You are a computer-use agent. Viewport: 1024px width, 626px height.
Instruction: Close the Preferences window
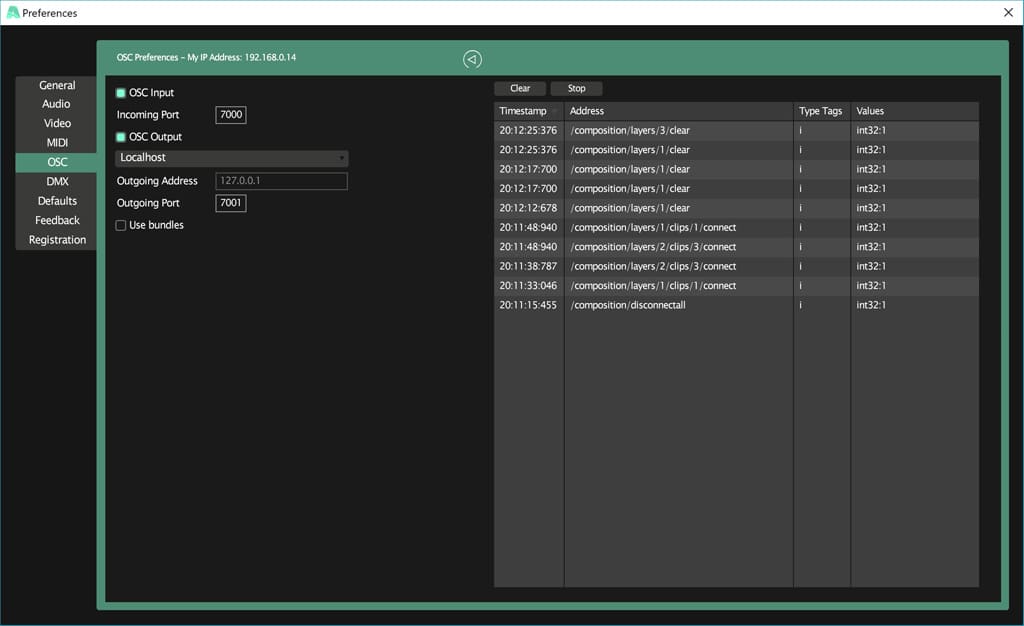click(1007, 13)
